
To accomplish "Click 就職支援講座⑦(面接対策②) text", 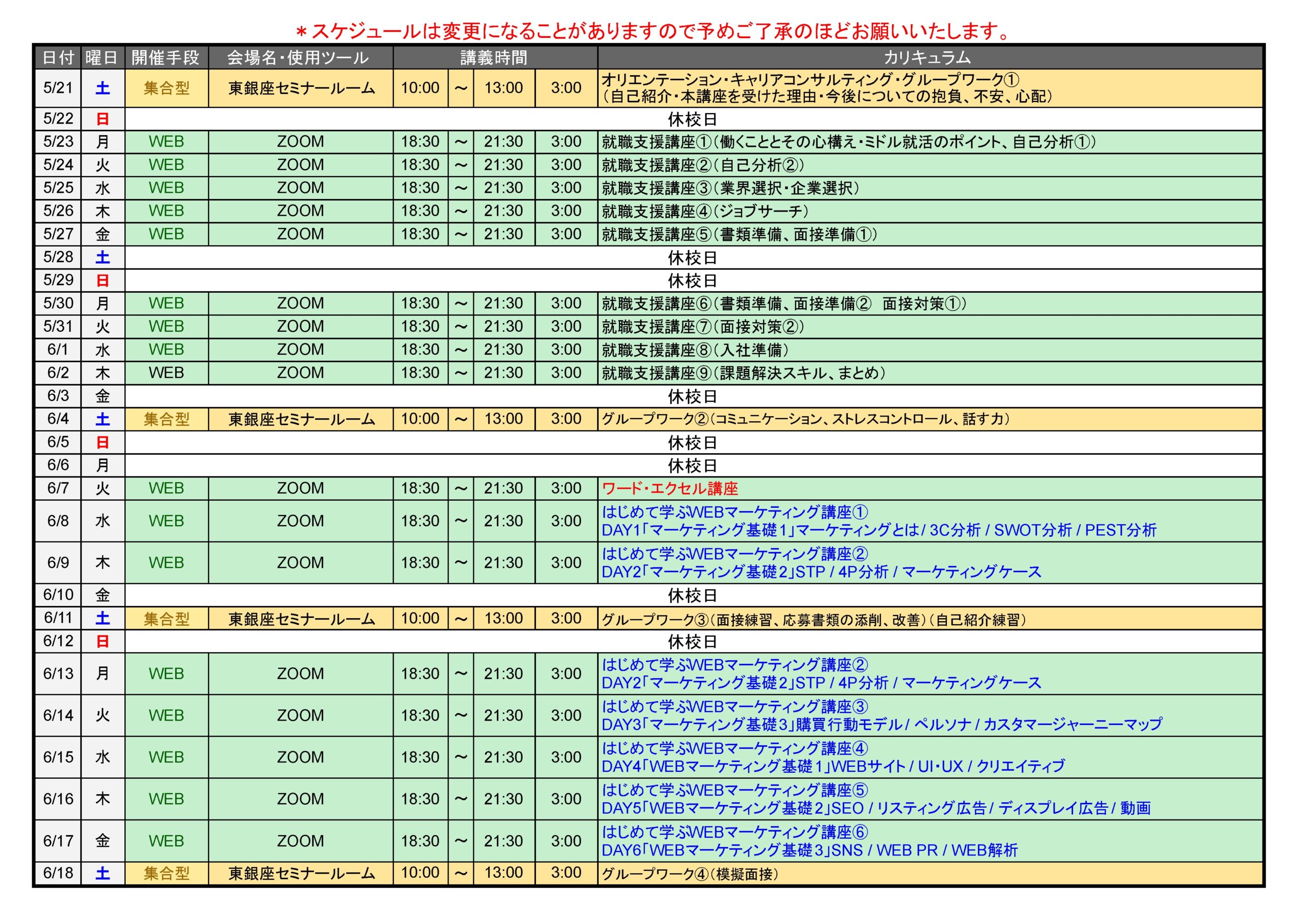I will click(703, 327).
